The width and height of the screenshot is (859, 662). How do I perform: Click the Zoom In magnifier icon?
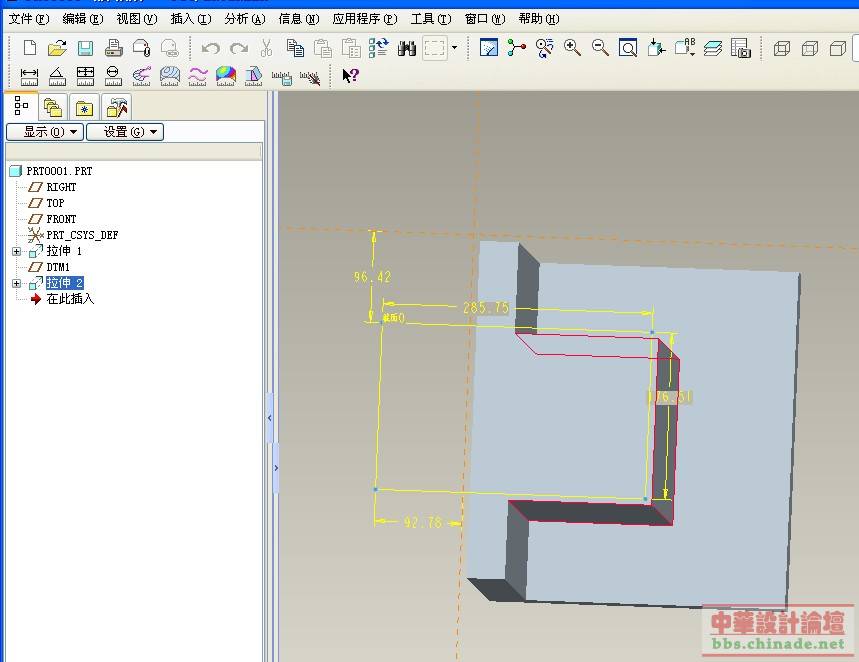573,48
